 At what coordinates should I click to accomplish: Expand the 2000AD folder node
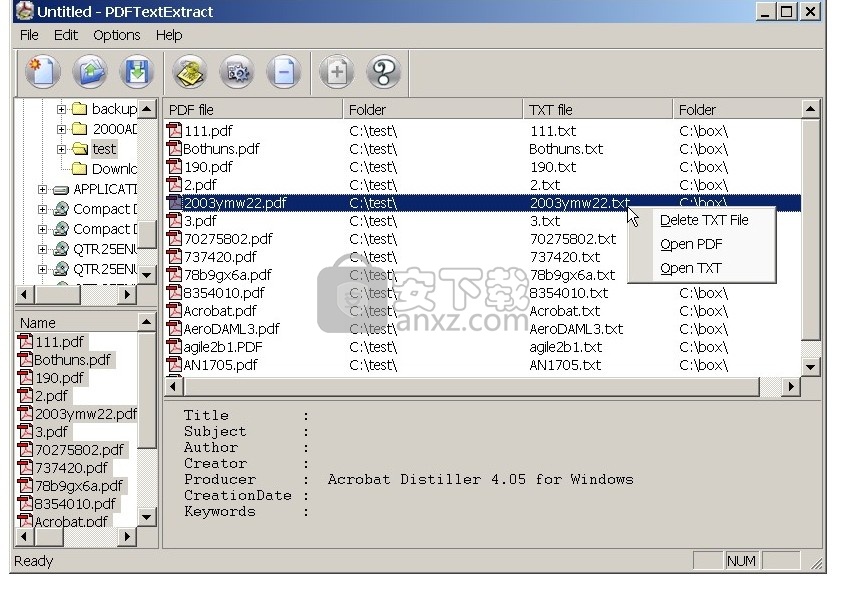coord(61,129)
